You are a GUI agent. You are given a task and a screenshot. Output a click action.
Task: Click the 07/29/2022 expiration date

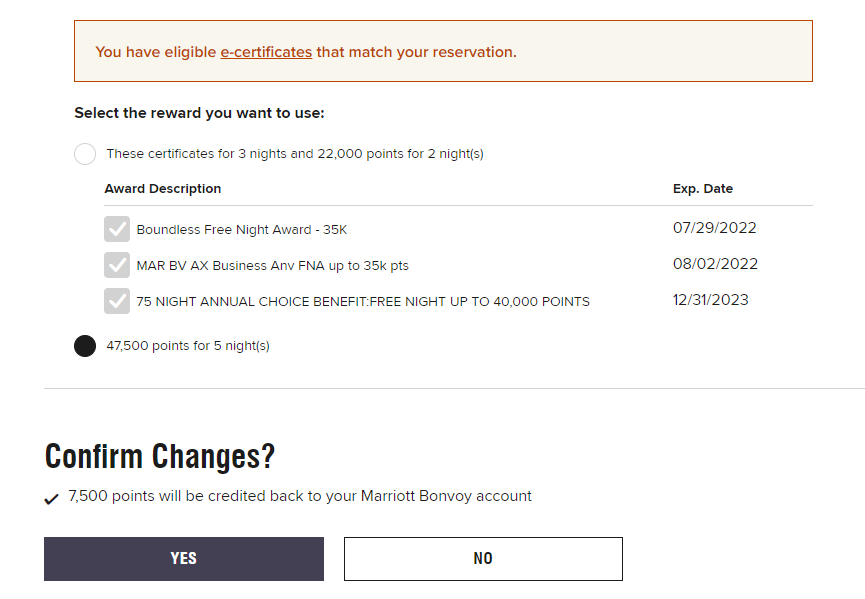[714, 228]
